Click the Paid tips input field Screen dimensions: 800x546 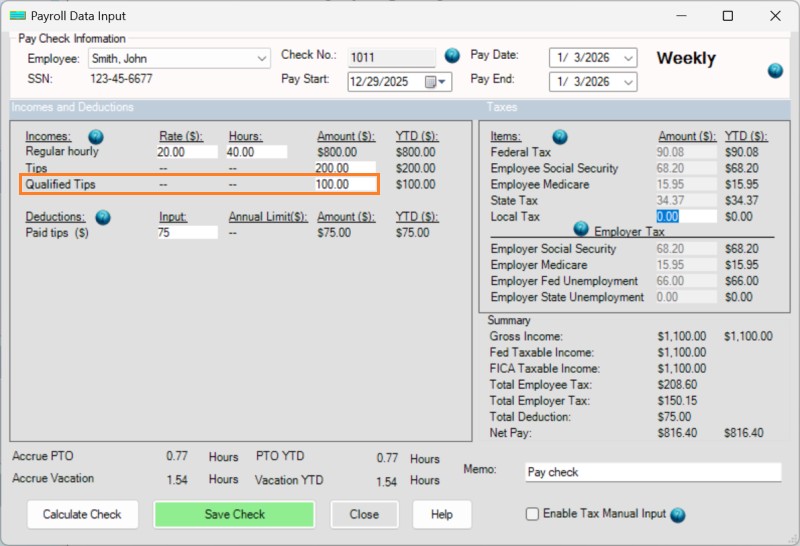(x=187, y=233)
